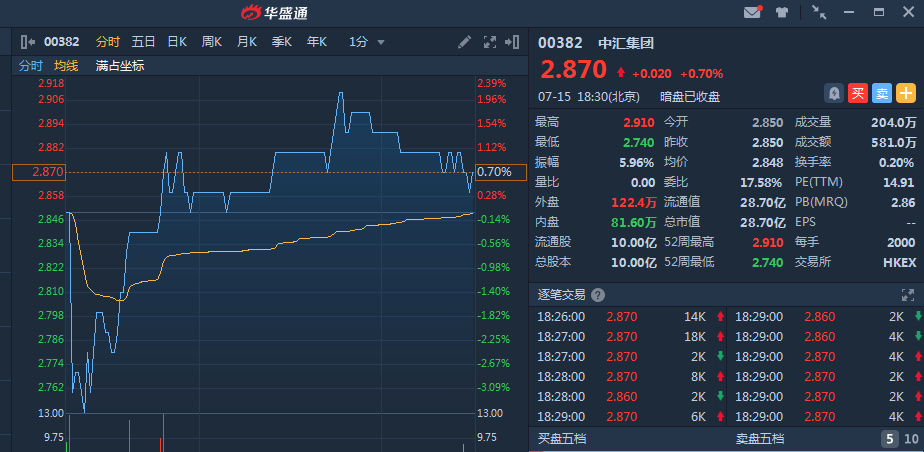Click the 成交额 value 581.0万
Viewport: 924px width, 452px height.
(x=894, y=143)
